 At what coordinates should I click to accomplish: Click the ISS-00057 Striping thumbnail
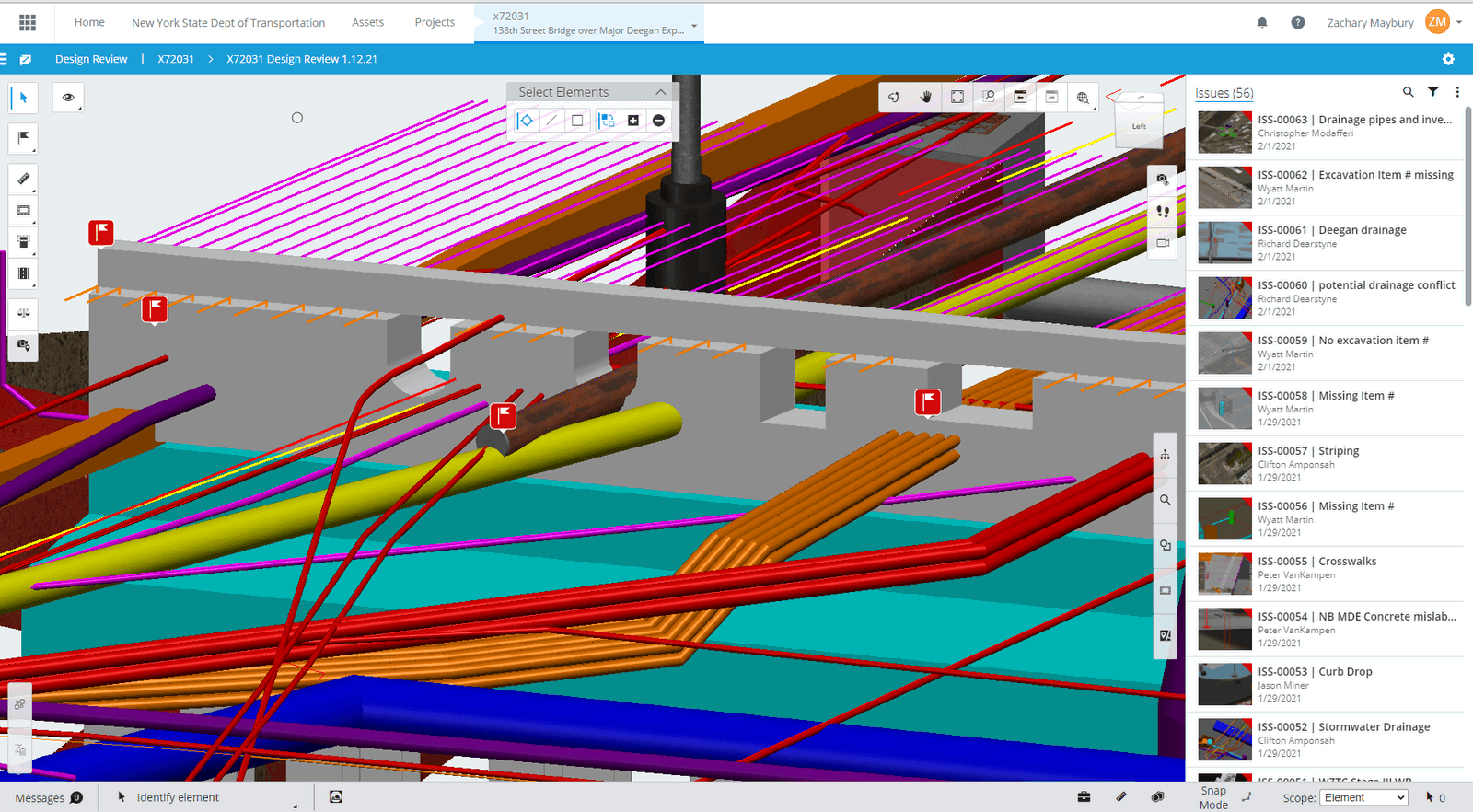(x=1224, y=464)
